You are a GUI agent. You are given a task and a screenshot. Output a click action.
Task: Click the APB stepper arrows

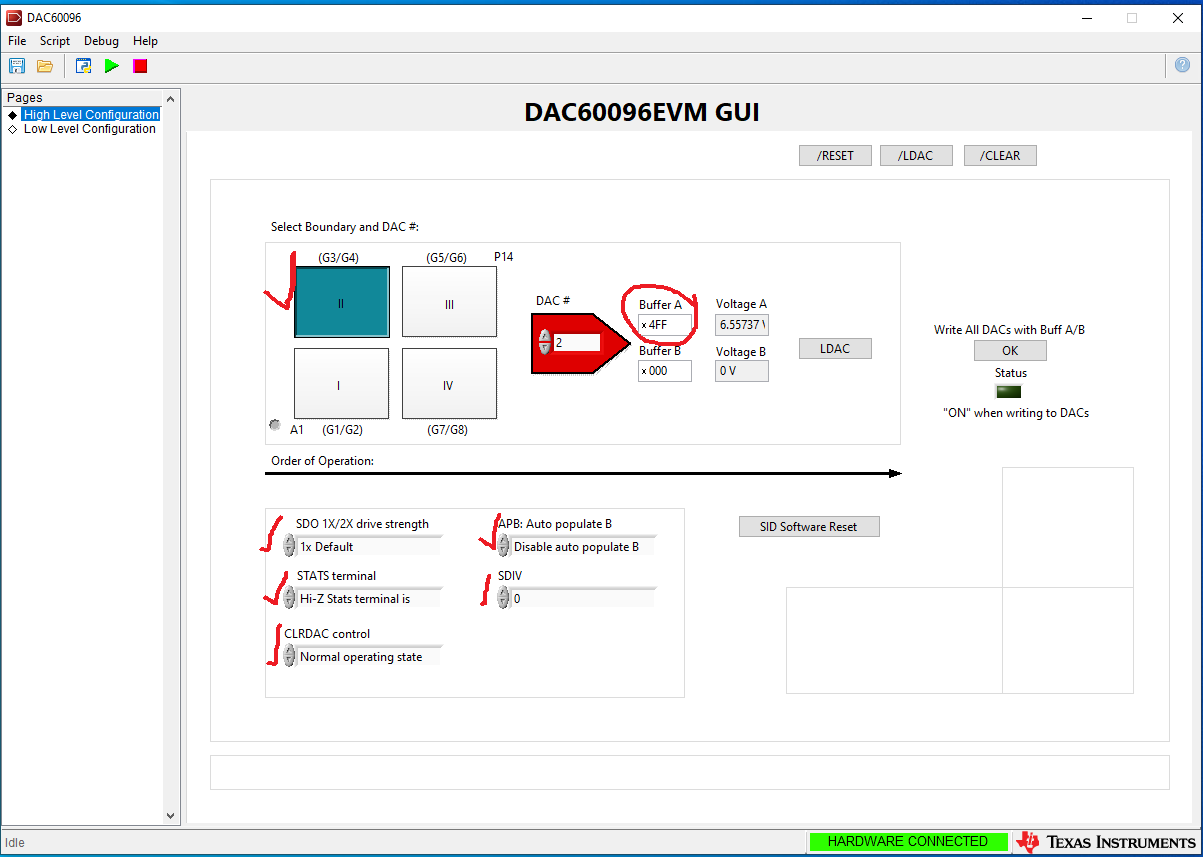tap(504, 545)
